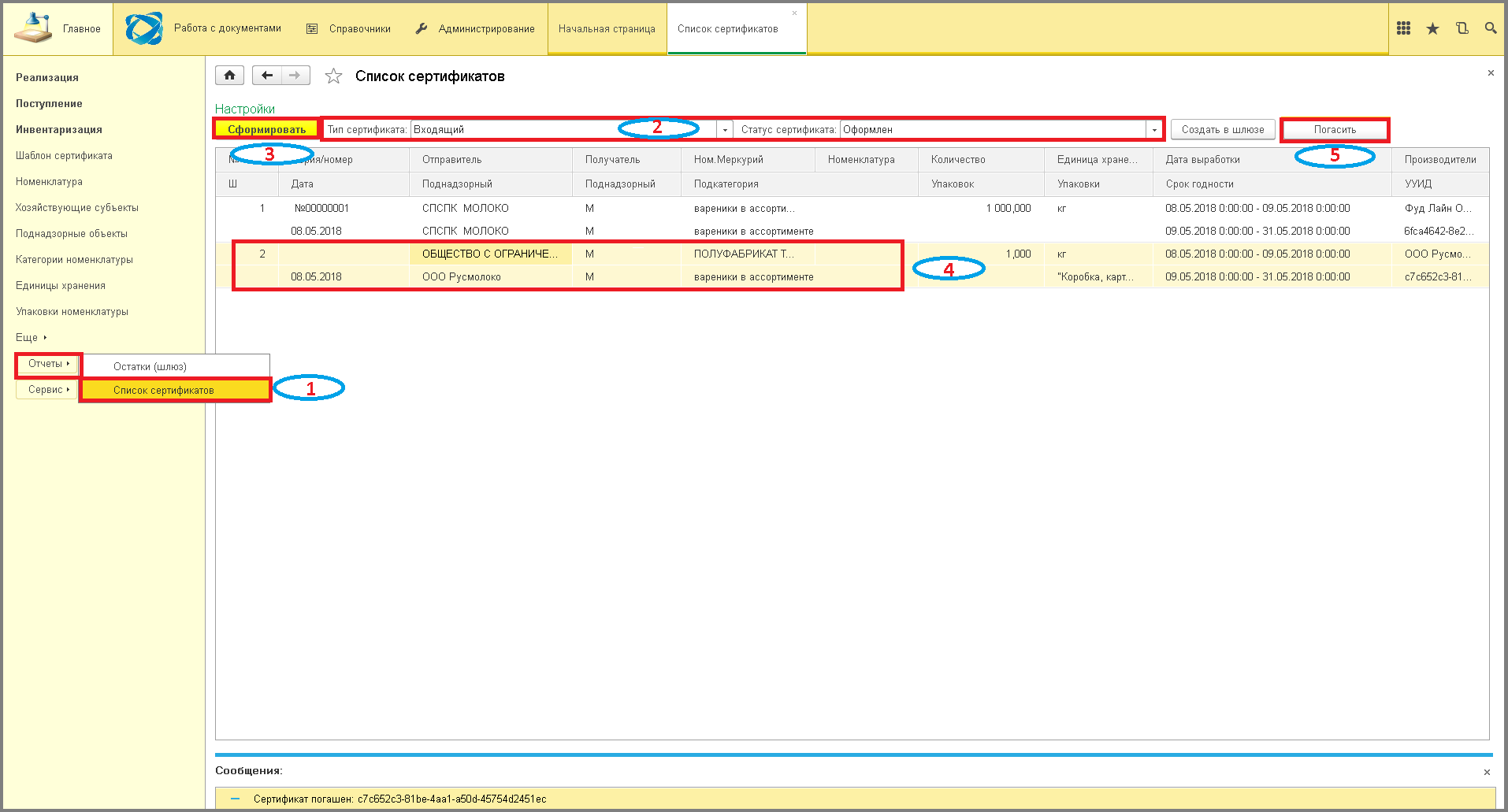Click the Сформировать button
Screen dimensions: 1508x812
point(266,129)
